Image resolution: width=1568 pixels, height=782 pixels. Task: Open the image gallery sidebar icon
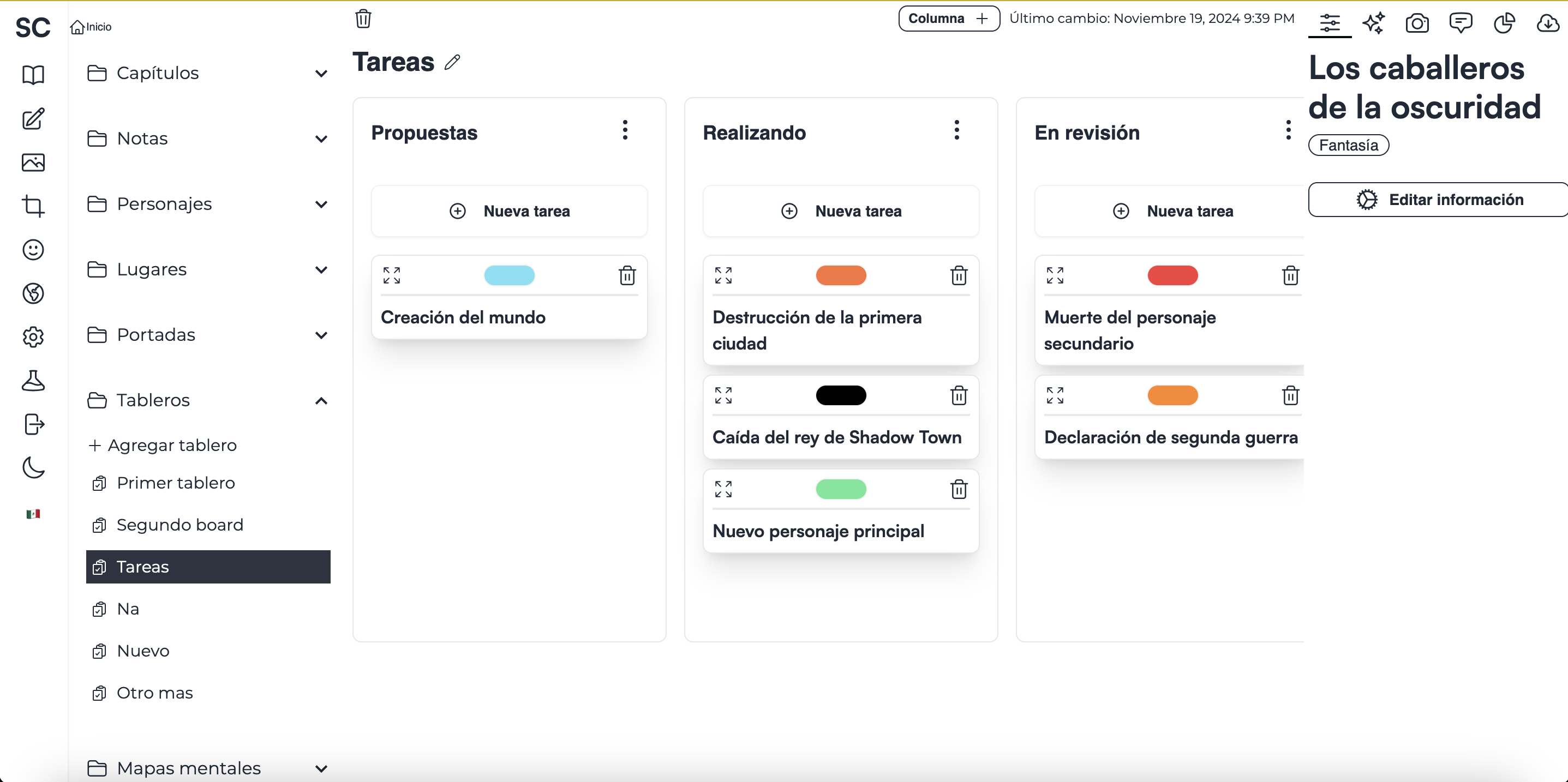(x=33, y=163)
